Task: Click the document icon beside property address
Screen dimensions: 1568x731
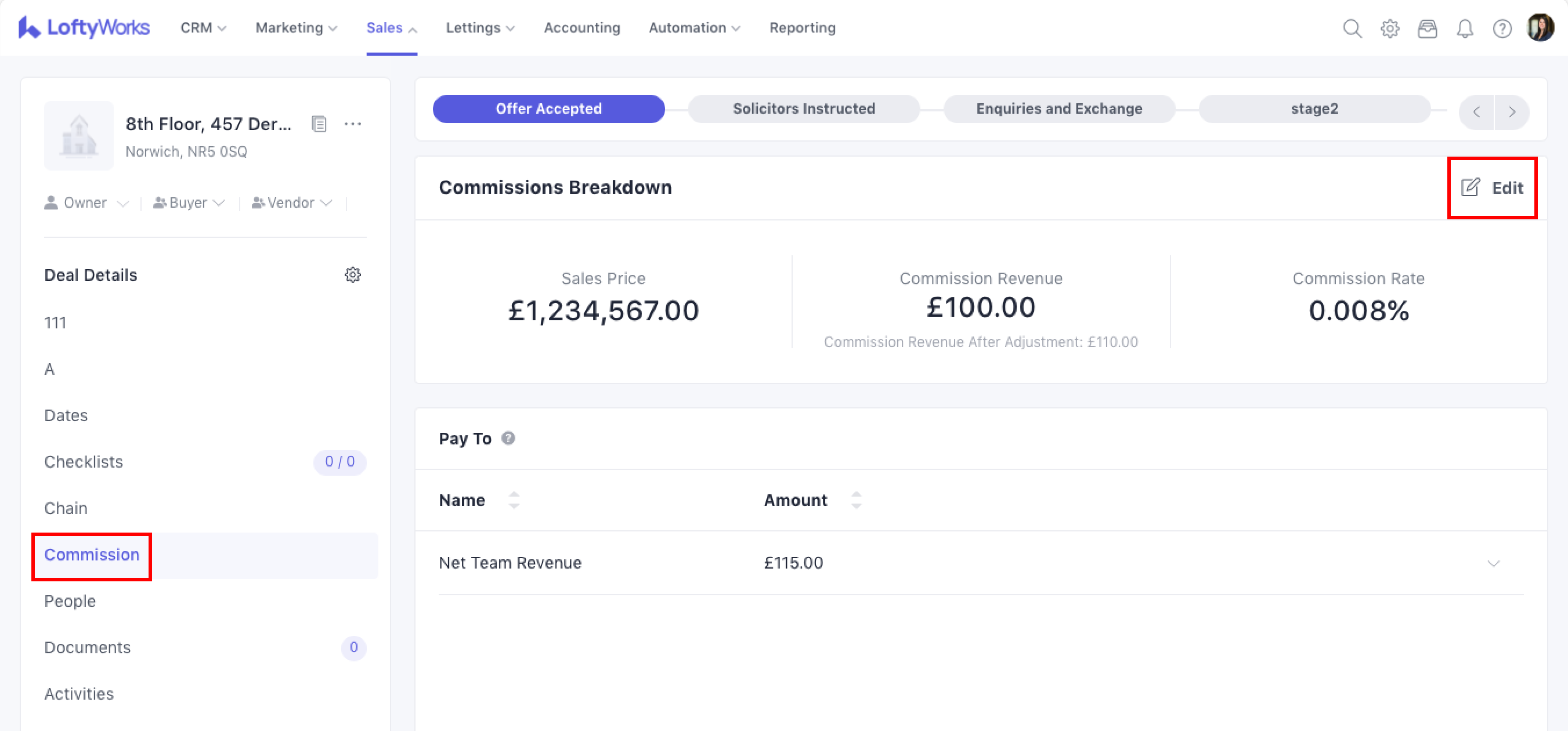Action: click(319, 124)
